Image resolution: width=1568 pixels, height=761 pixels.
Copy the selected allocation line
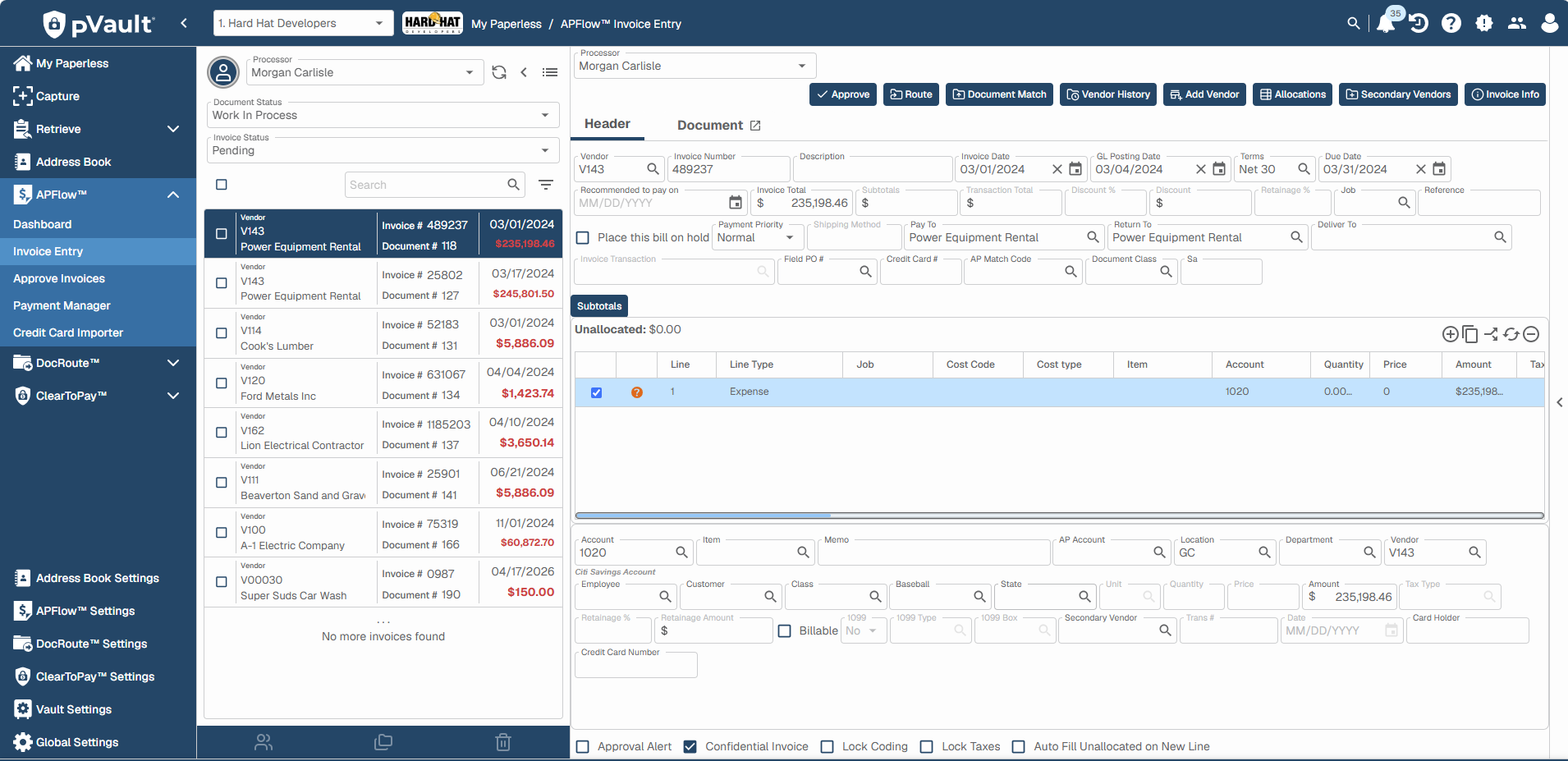(x=1470, y=334)
